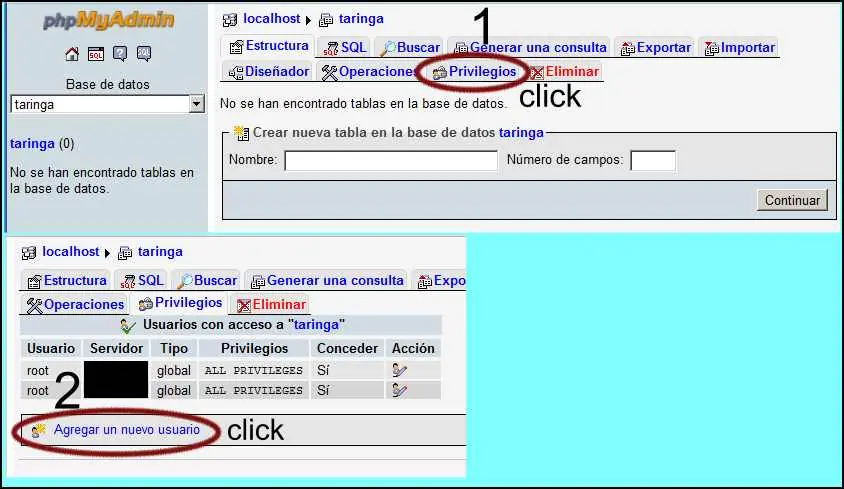Click localhost link in top breadcrumb
Image resolution: width=844 pixels, height=489 pixels.
(x=271, y=19)
